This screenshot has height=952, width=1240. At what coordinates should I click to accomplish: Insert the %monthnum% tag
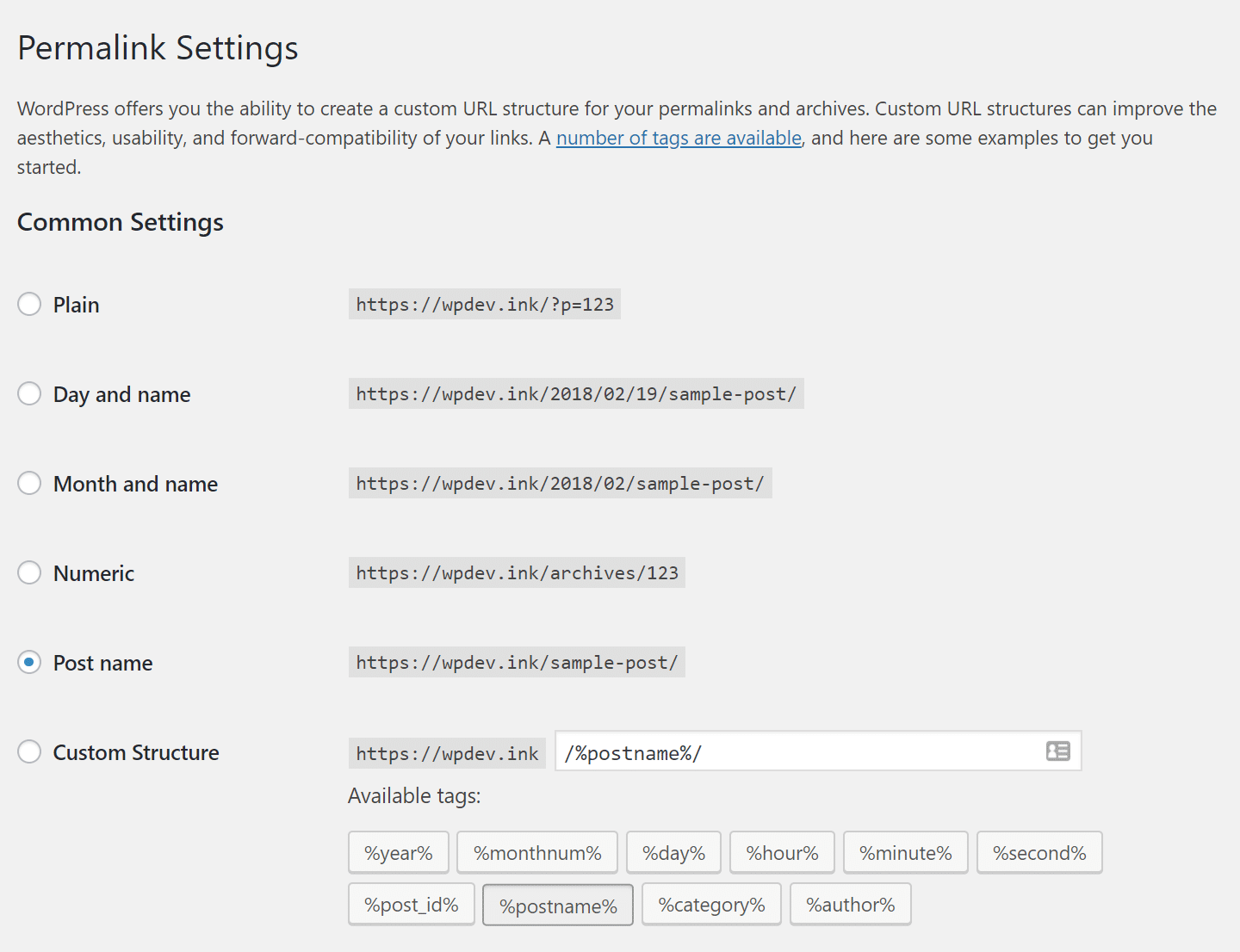click(536, 852)
